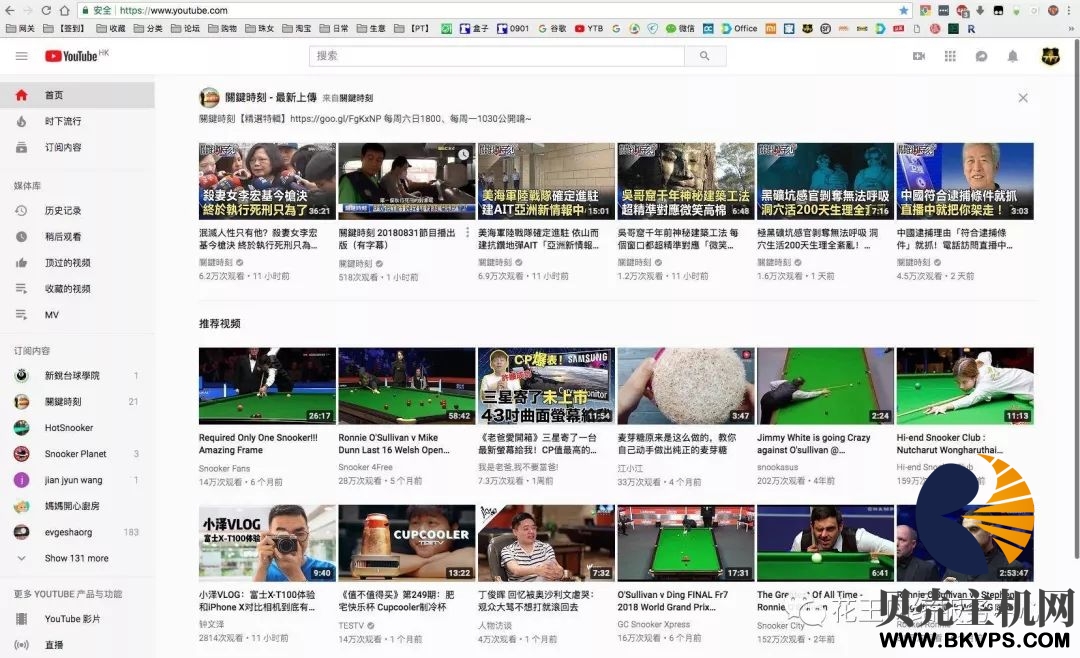Image resolution: width=1080 pixels, height=658 pixels.
Task: Open 丁俊晖 回忆 video thumbnail
Action: 546,543
